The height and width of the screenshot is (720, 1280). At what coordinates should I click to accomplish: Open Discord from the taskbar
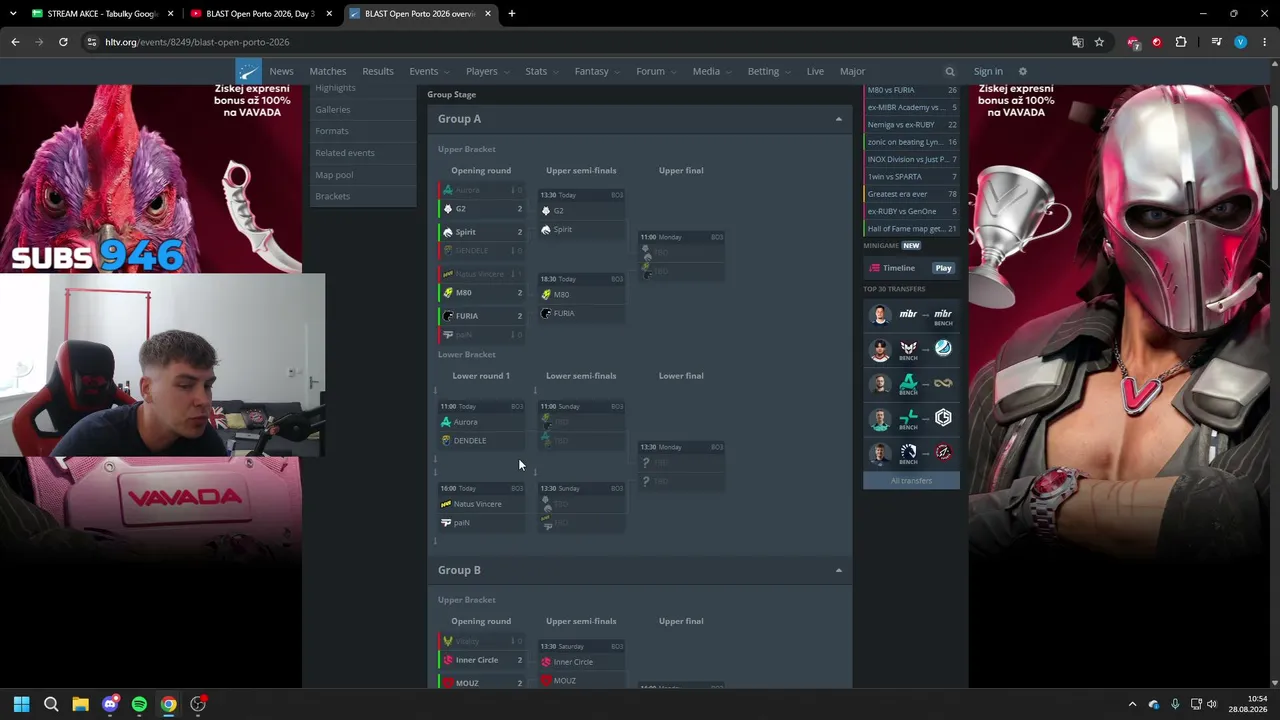[110, 704]
